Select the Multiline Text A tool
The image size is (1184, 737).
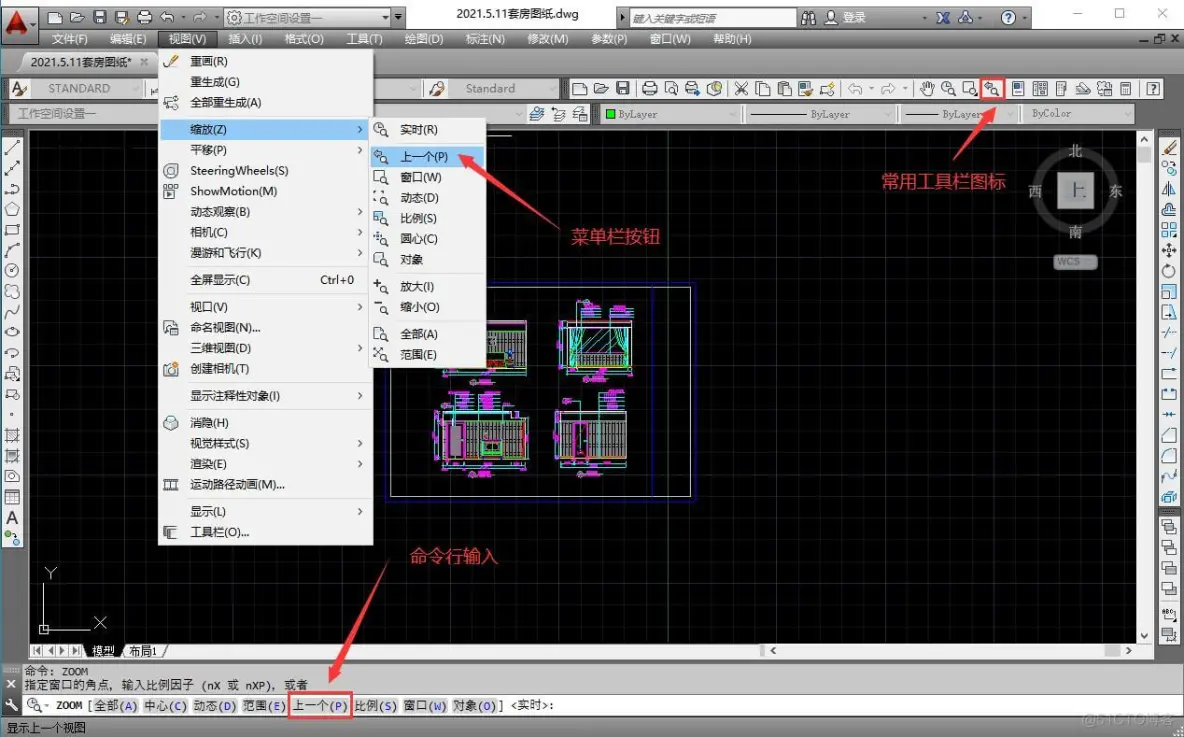[12, 518]
